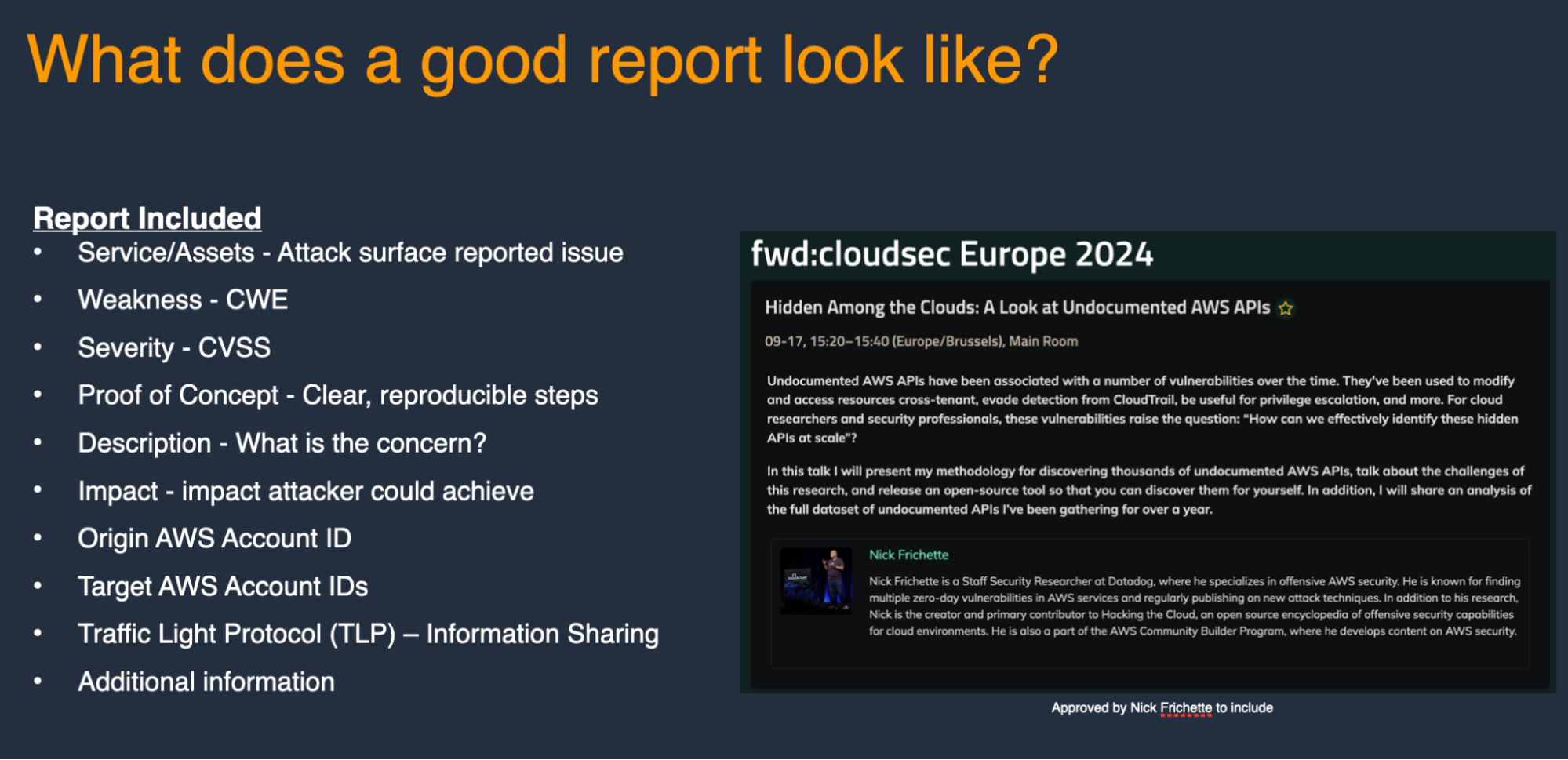1568x760 pixels.
Task: Open the green Nick Frichette name link
Action: (x=908, y=555)
